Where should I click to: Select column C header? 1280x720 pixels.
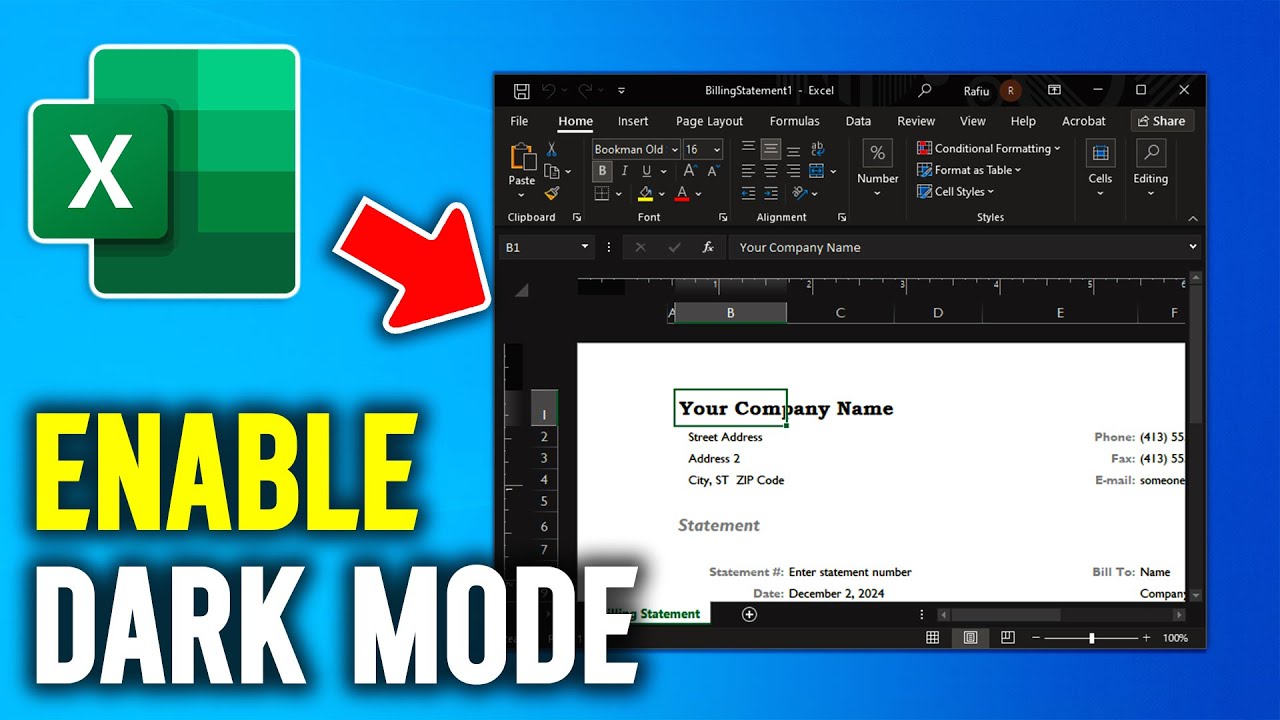click(x=840, y=313)
